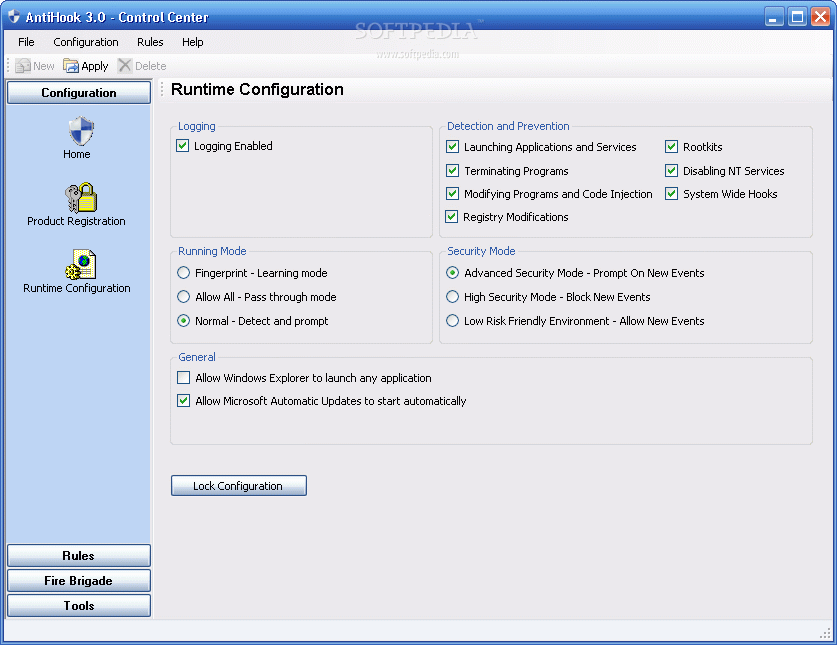Click the Delete toolbar button
Image resolution: width=837 pixels, height=645 pixels.
click(x=142, y=66)
